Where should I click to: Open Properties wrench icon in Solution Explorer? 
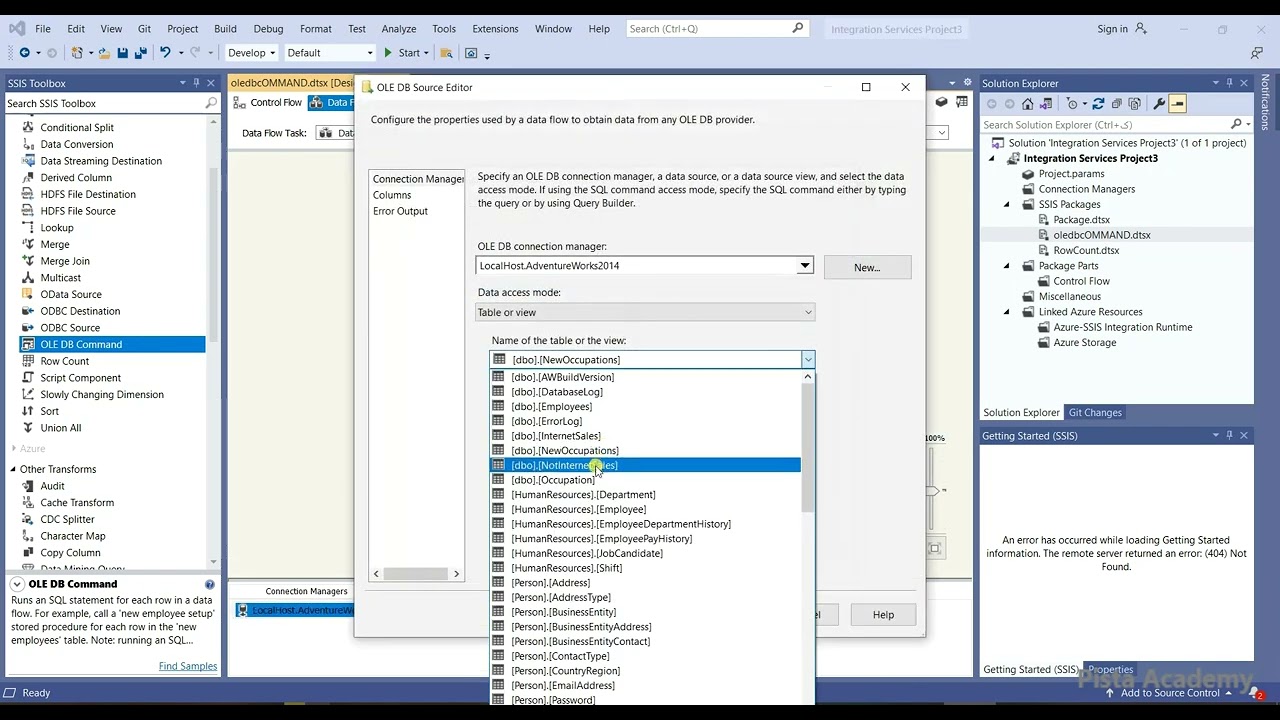[1159, 104]
